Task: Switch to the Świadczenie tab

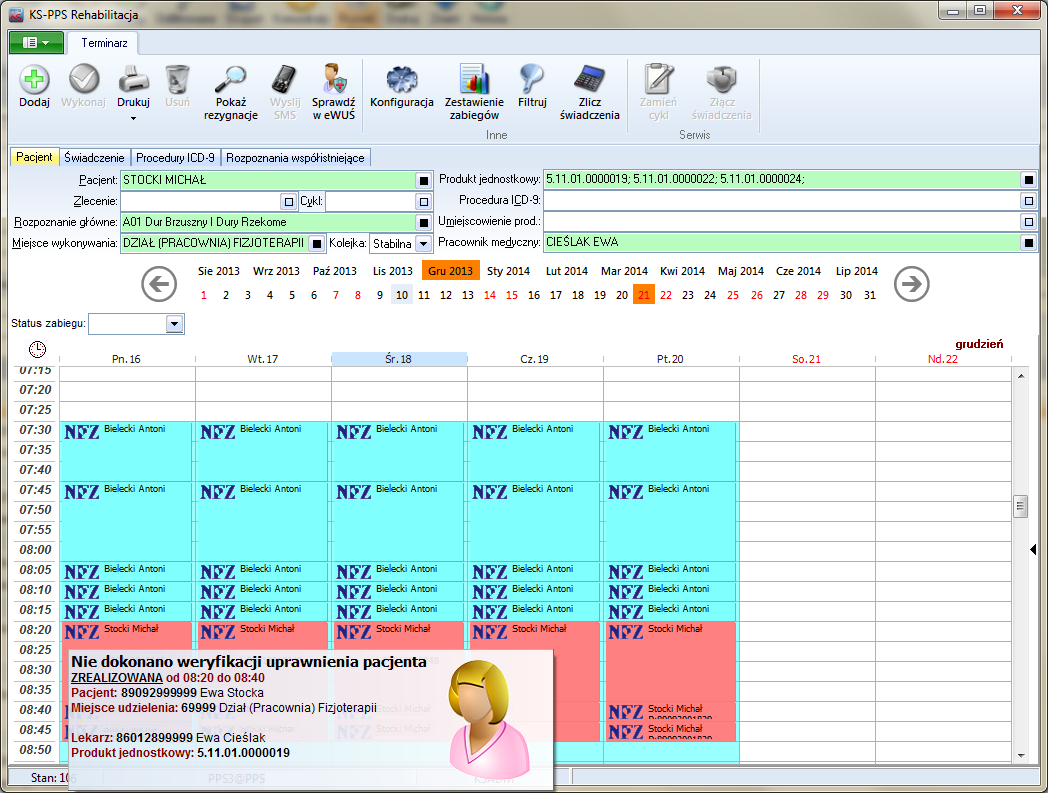Action: coord(95,158)
